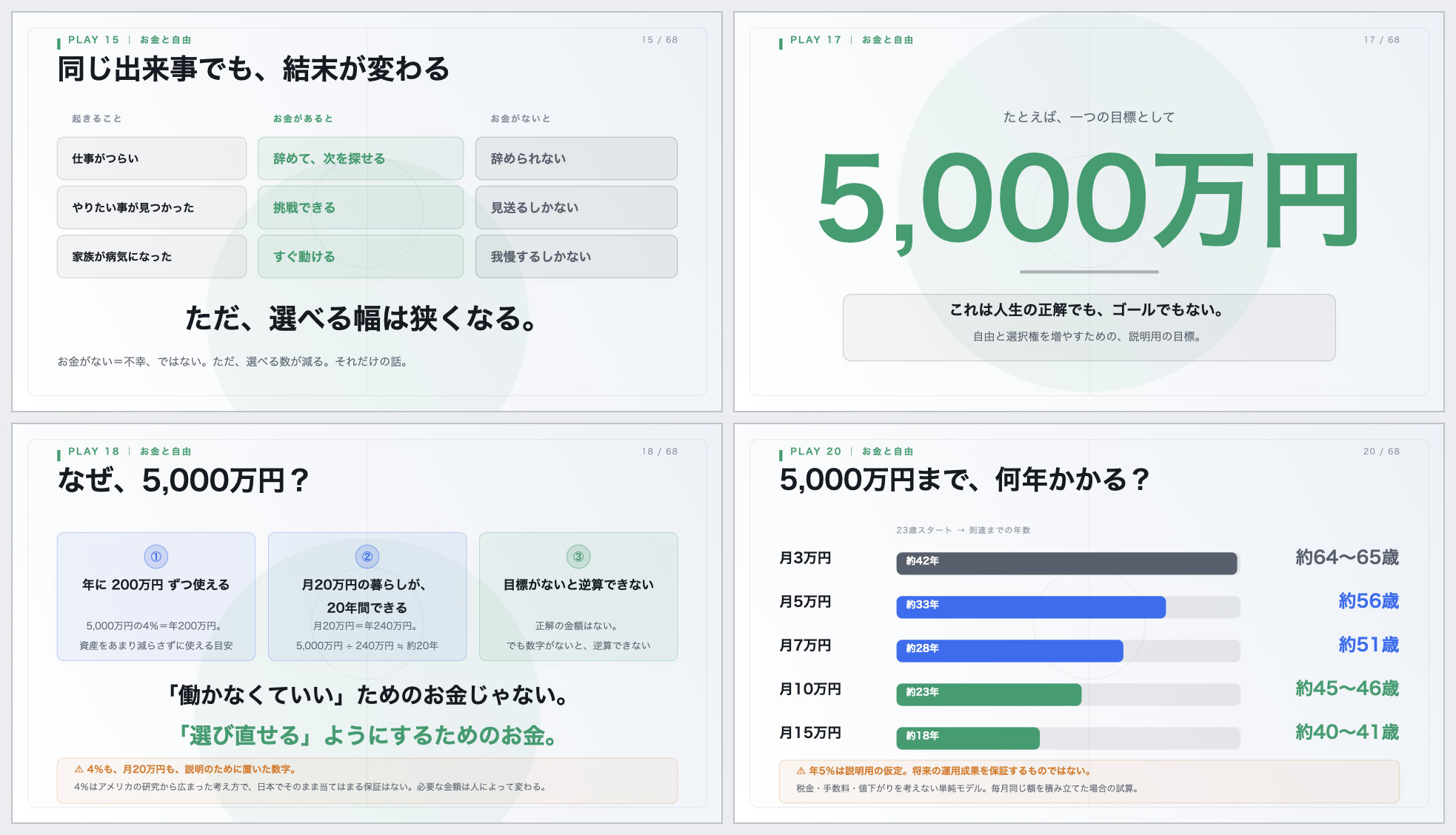
Task: Select the PLAY 15 slide thumbnail
Action: [367, 212]
